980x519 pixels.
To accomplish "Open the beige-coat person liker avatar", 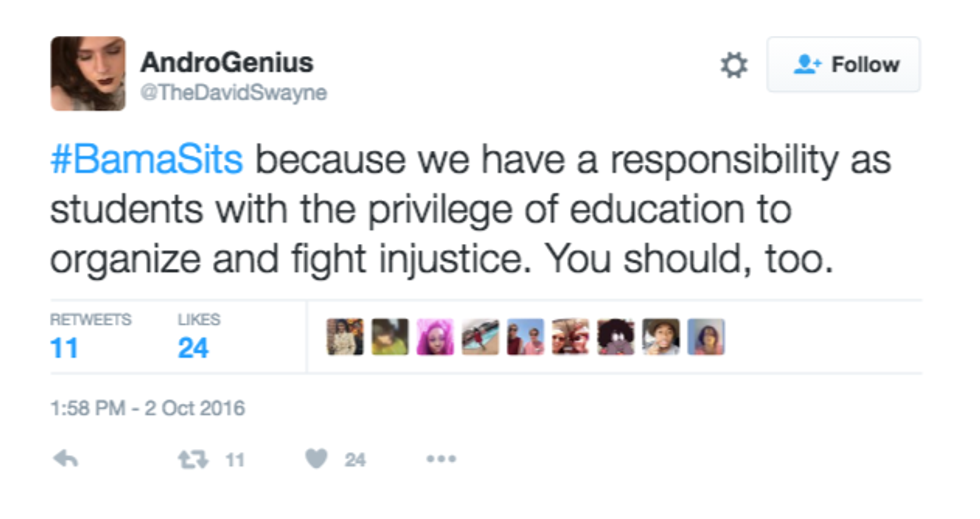I will (345, 337).
